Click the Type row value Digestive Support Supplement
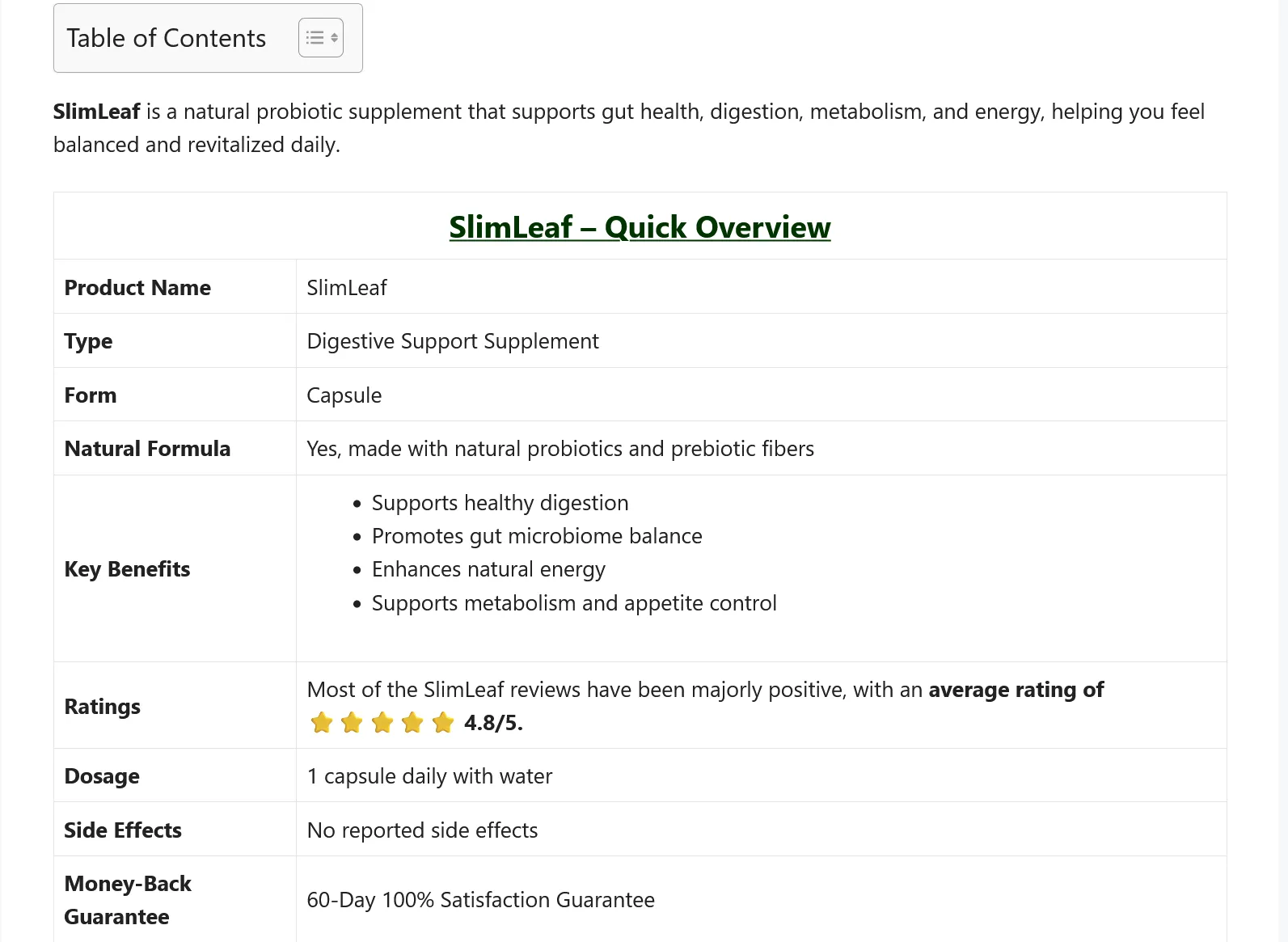Screen dimensions: 1288x942 point(452,340)
